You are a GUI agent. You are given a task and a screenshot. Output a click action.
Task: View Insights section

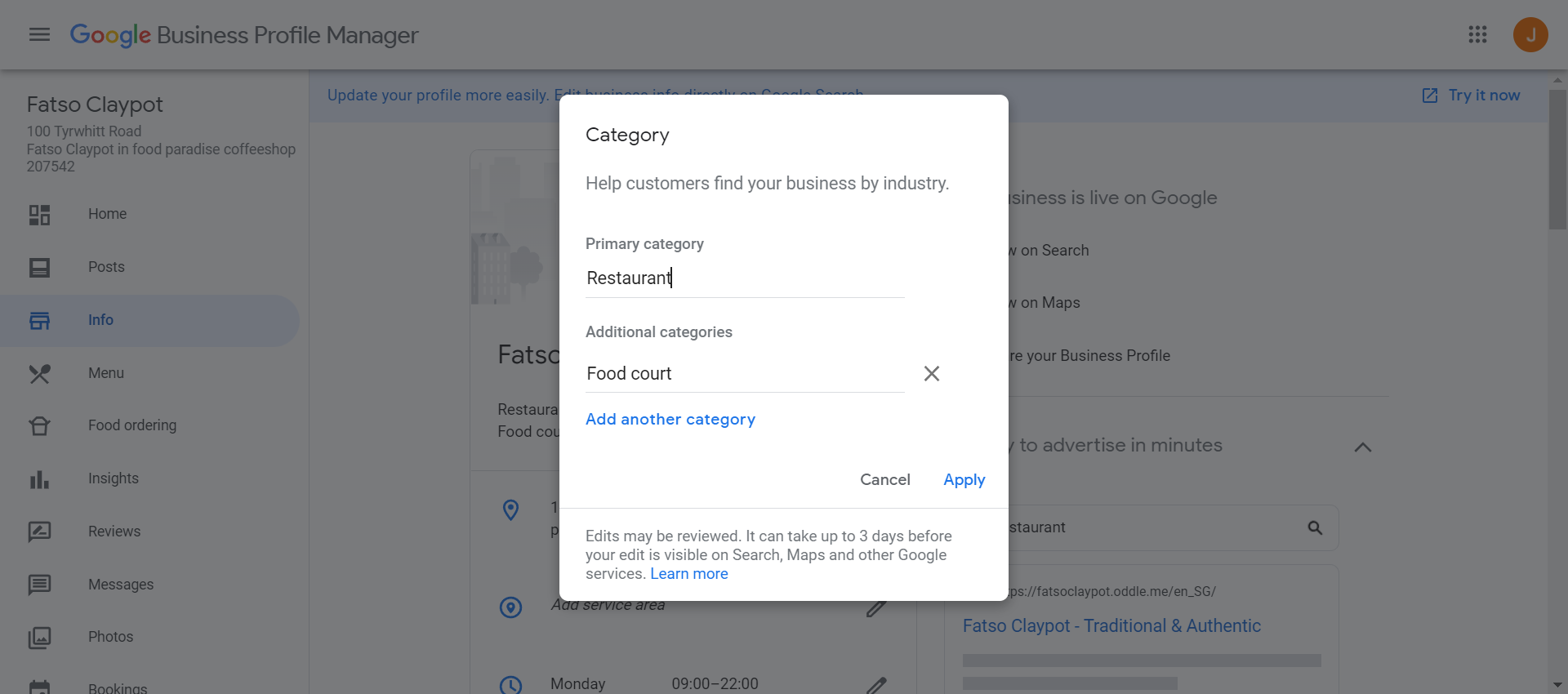coord(114,478)
